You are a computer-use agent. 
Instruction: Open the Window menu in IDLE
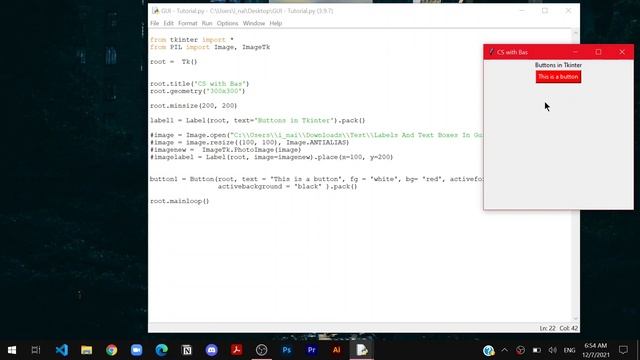point(254,23)
